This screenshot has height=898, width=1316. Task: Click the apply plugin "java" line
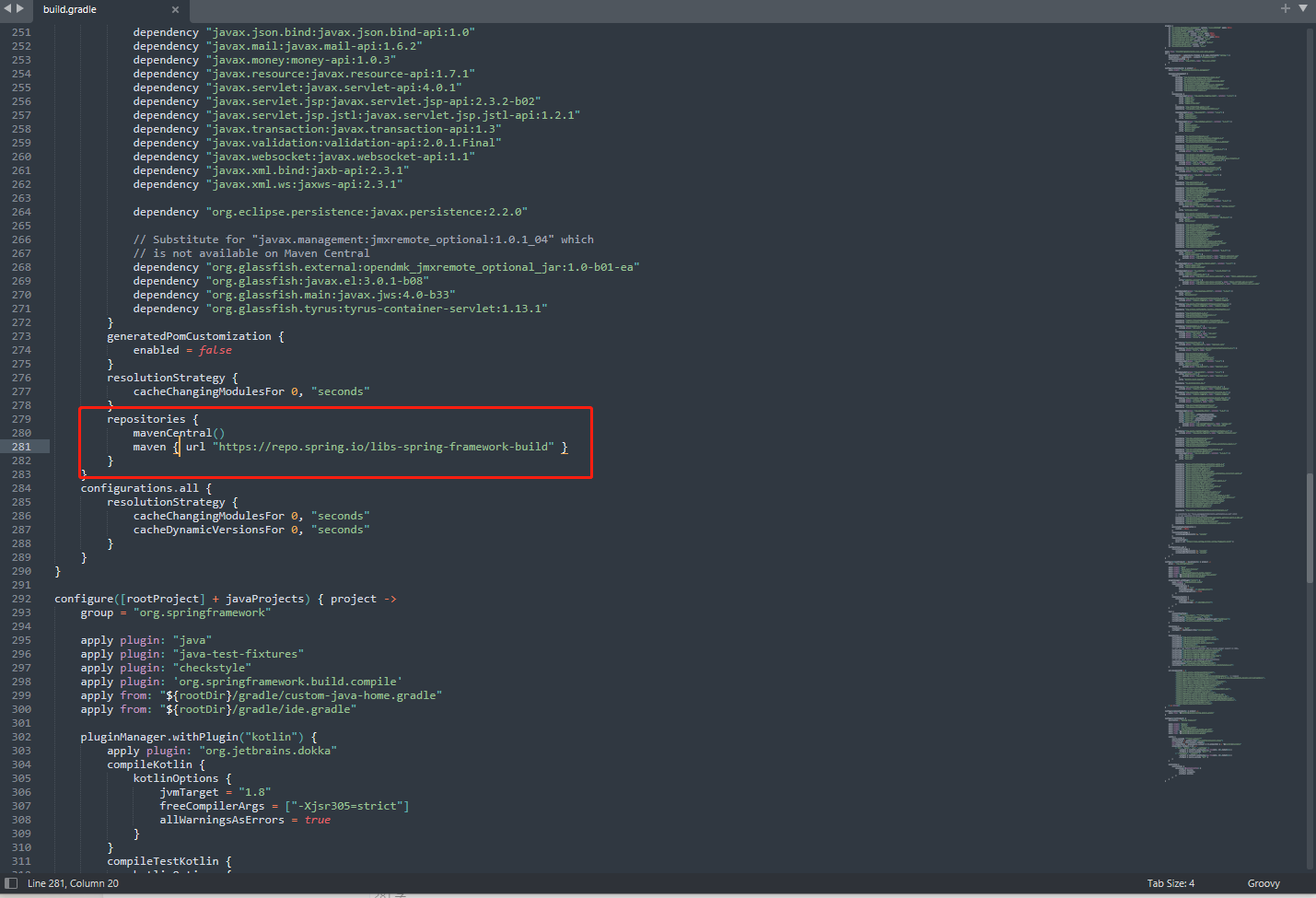point(146,640)
